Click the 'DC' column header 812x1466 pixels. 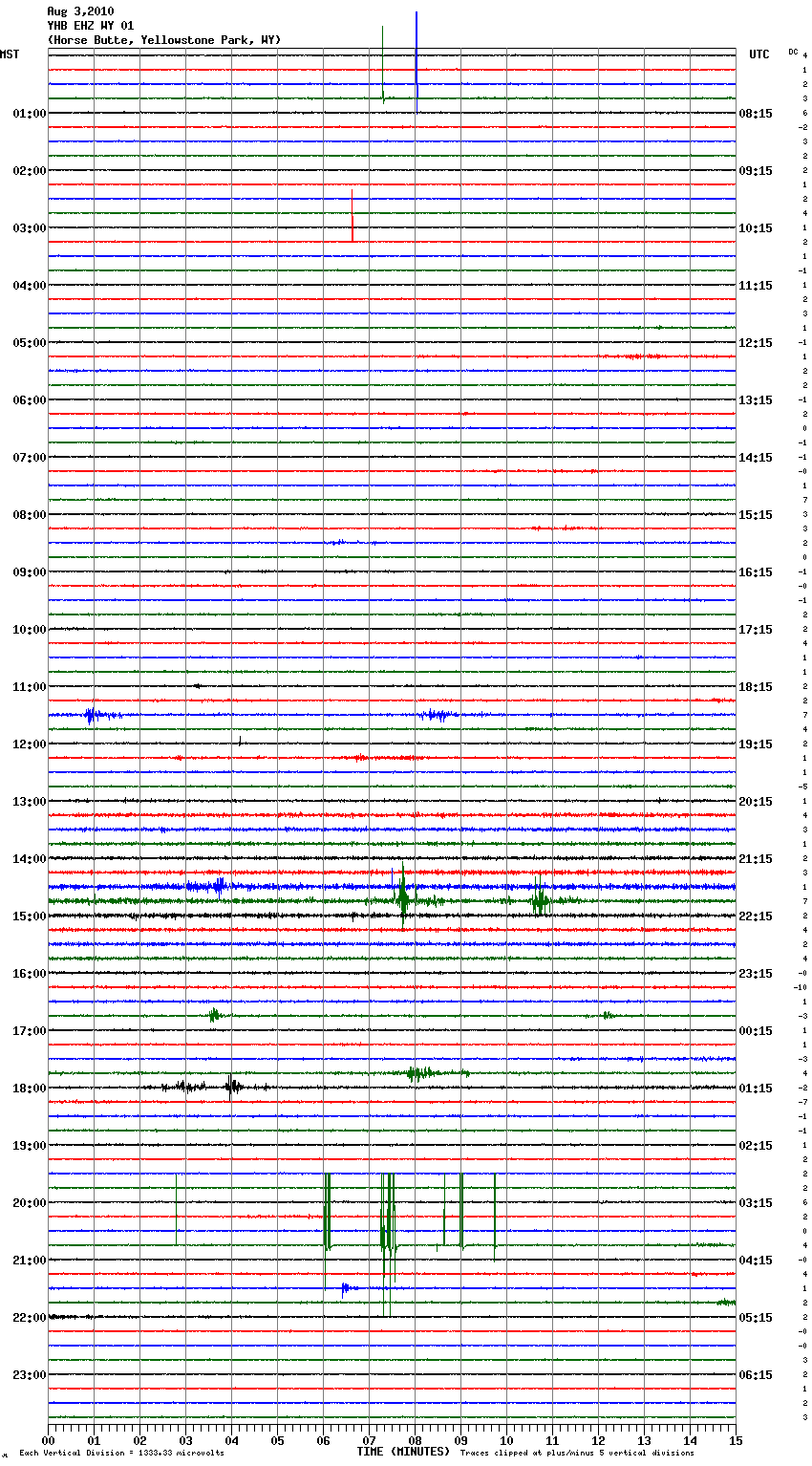(793, 52)
